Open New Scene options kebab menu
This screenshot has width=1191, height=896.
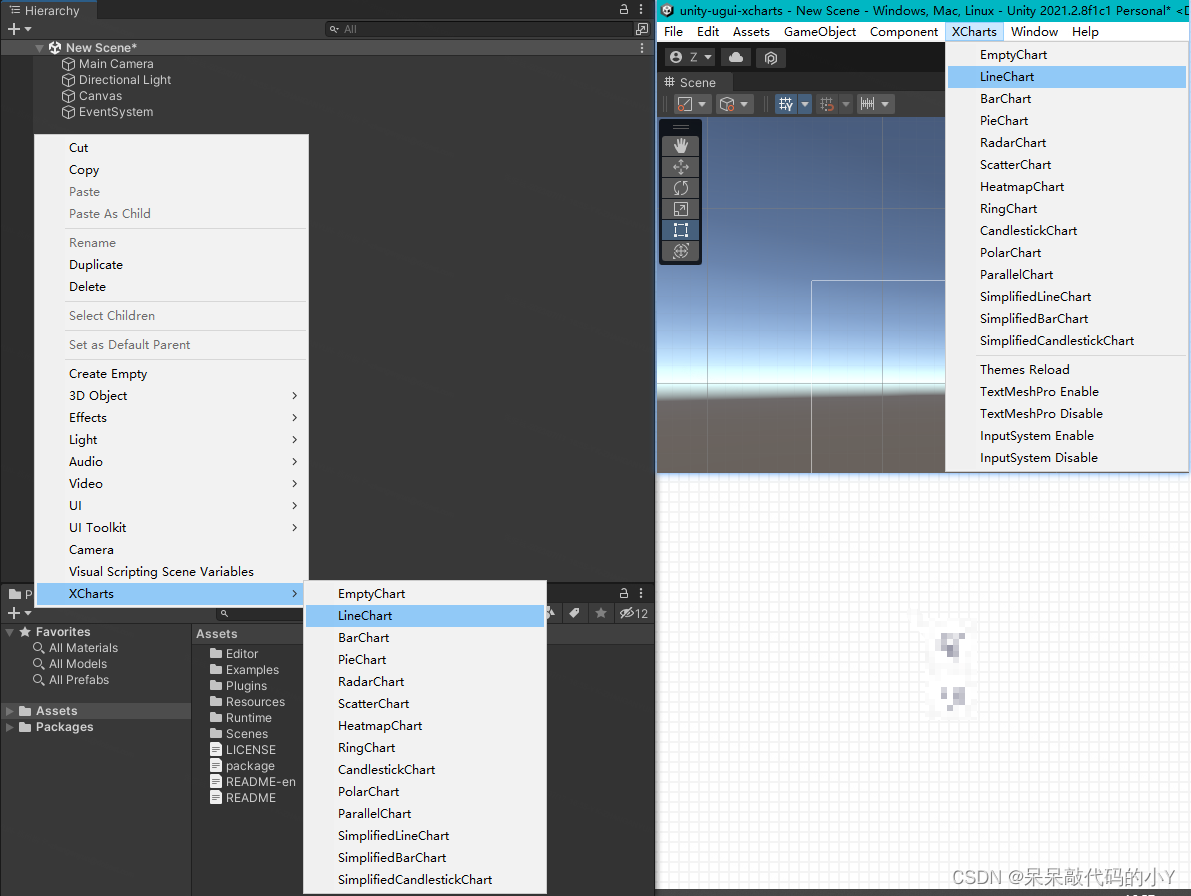(642, 48)
